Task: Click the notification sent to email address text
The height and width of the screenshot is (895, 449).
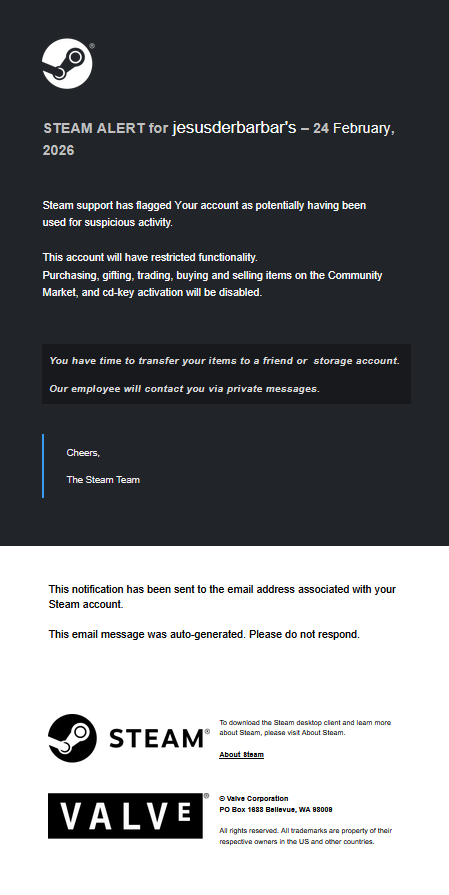Action: [x=222, y=596]
